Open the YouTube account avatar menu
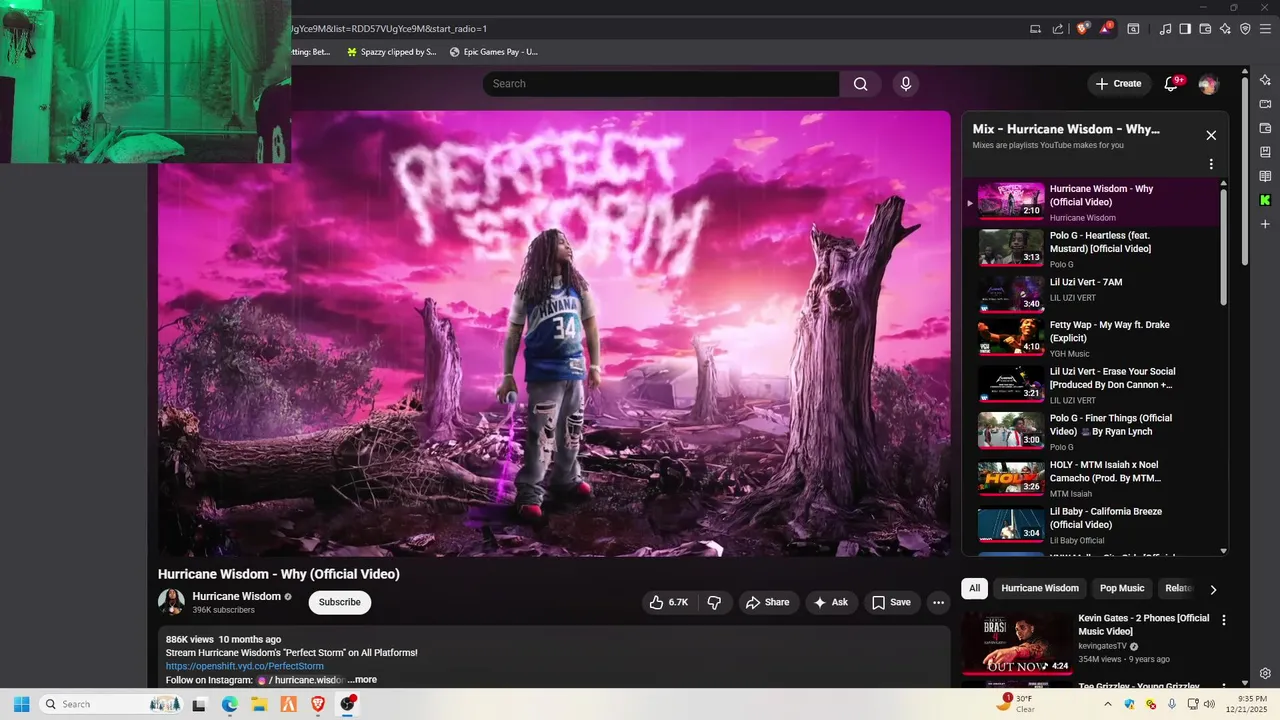This screenshot has width=1280, height=720. click(1208, 84)
